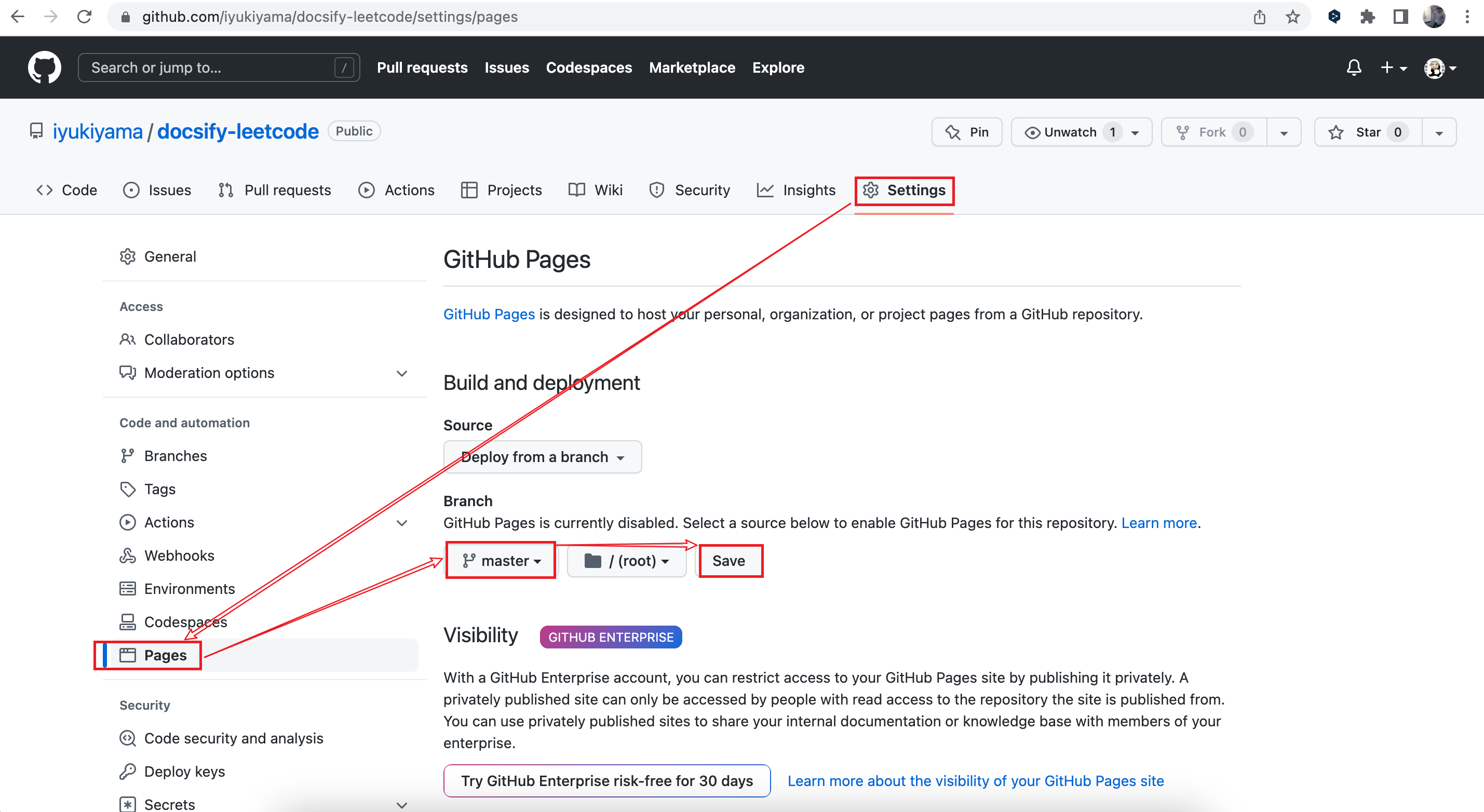Click the Pages sidebar menu item
Screen dimensions: 1484x812
tap(164, 655)
